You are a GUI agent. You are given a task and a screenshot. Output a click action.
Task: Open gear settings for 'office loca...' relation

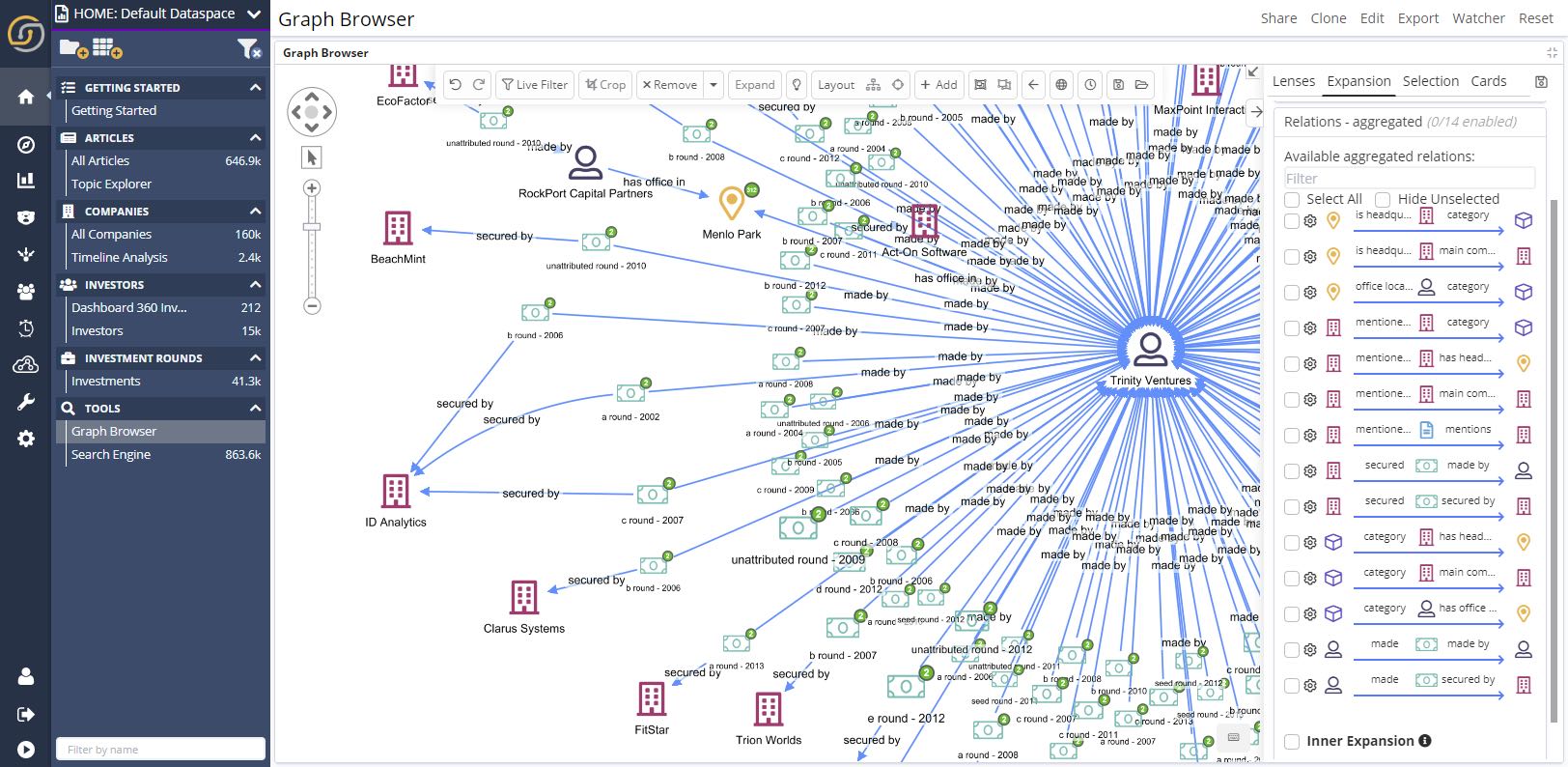[1310, 292]
